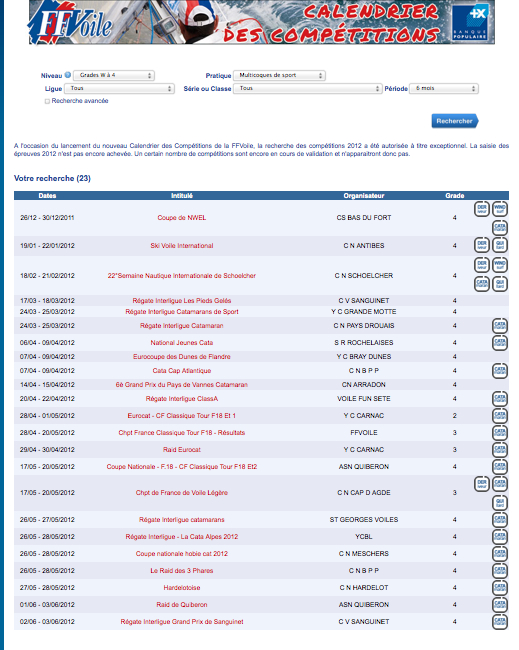Screen dimensions: 519x650
Task: Click Catamaran icon in Chpt France Voile Légère row
Action: coord(500,484)
